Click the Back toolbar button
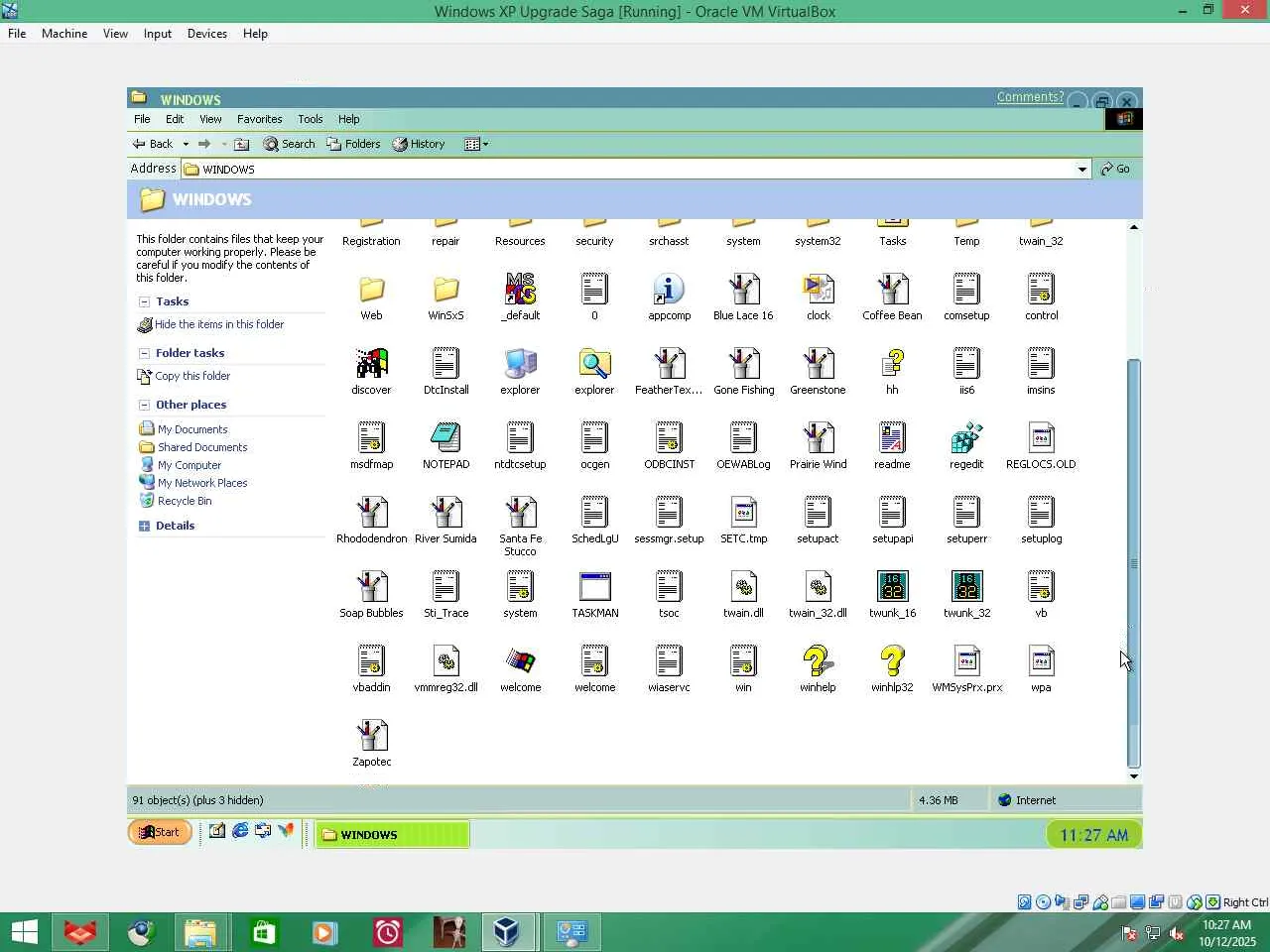Image resolution: width=1270 pixels, height=952 pixels. pos(153,144)
